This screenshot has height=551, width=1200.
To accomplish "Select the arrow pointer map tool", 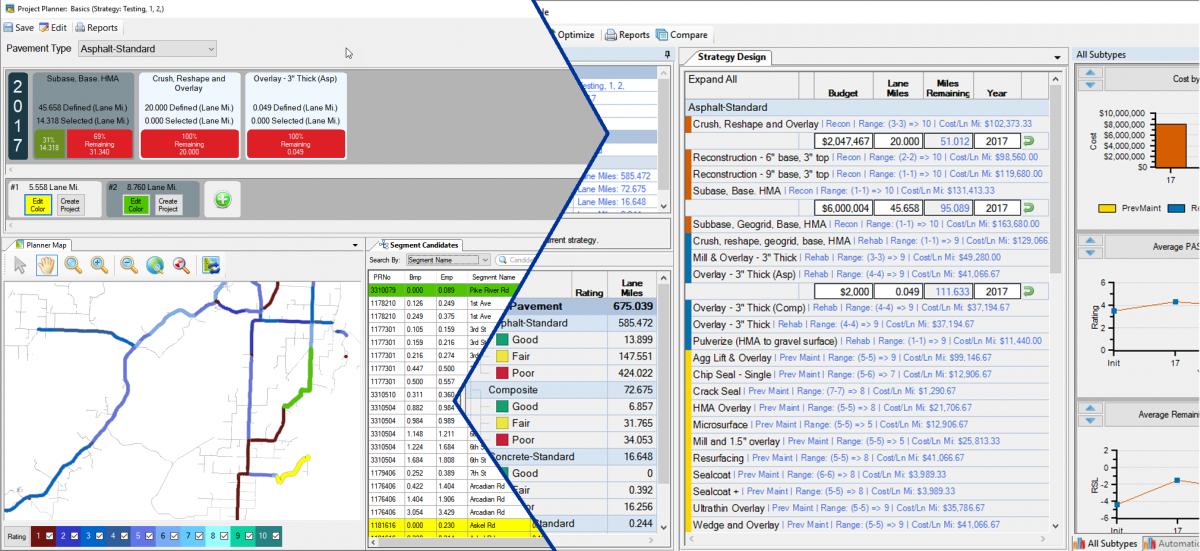I will point(20,265).
